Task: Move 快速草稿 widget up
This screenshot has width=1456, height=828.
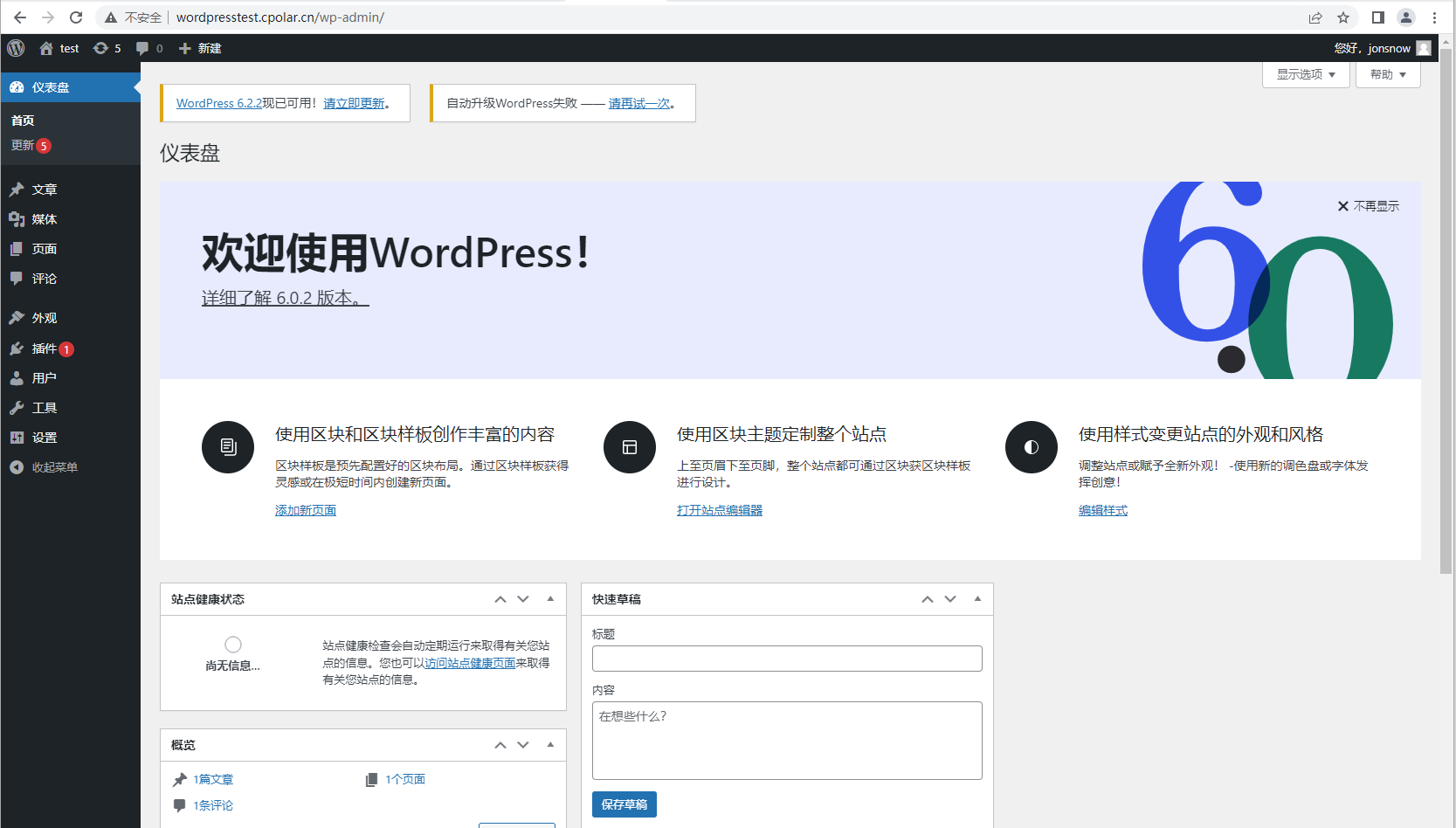Action: pyautogui.click(x=928, y=599)
